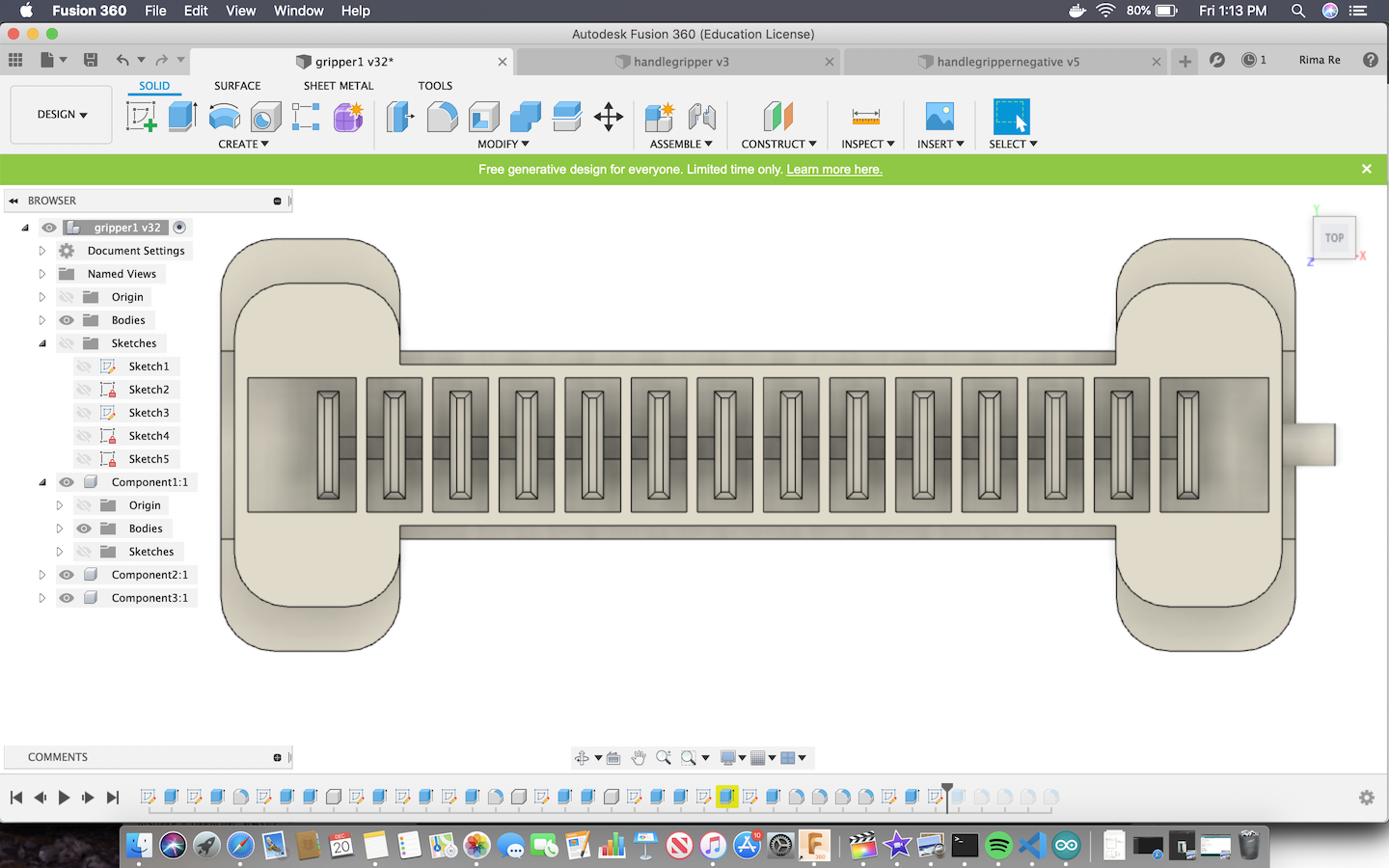Open the MODIFY menu label
This screenshot has height=868, width=1389.
503,144
